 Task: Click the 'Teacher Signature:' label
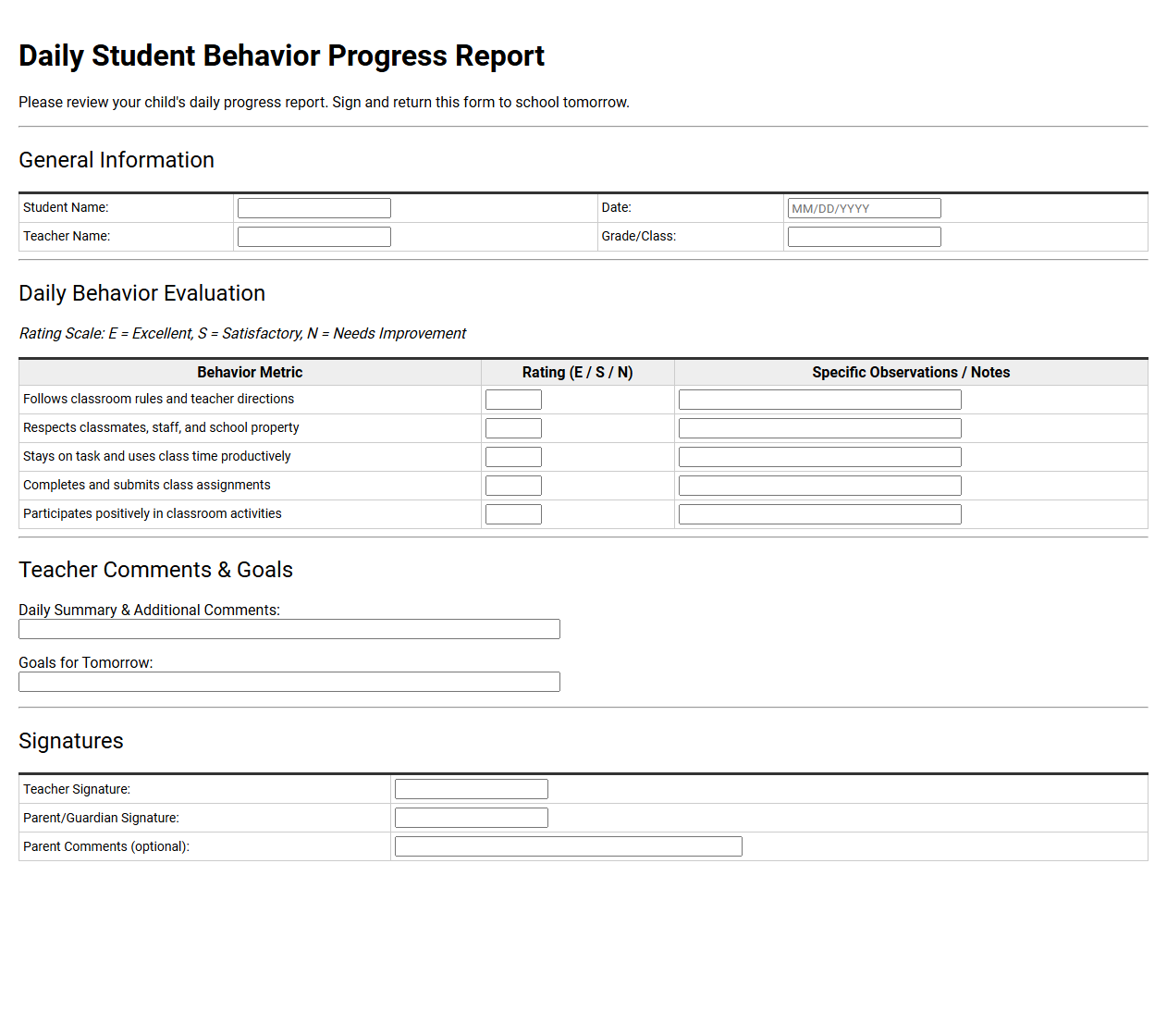click(x=77, y=789)
